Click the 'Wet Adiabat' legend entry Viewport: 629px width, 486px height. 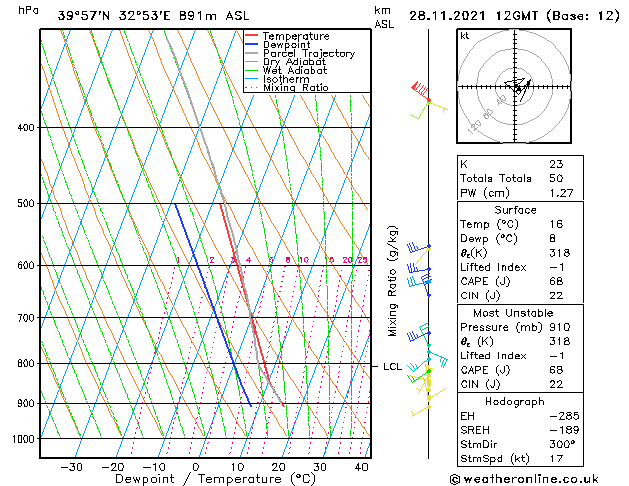(x=295, y=71)
